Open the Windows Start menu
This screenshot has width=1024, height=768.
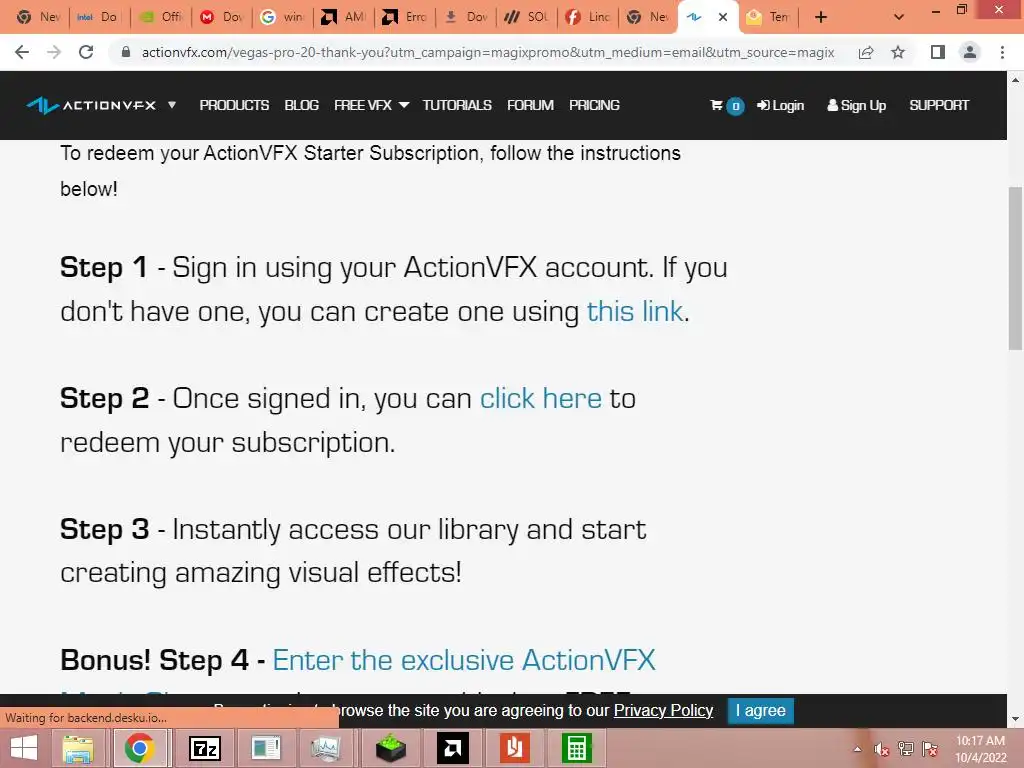click(25, 748)
